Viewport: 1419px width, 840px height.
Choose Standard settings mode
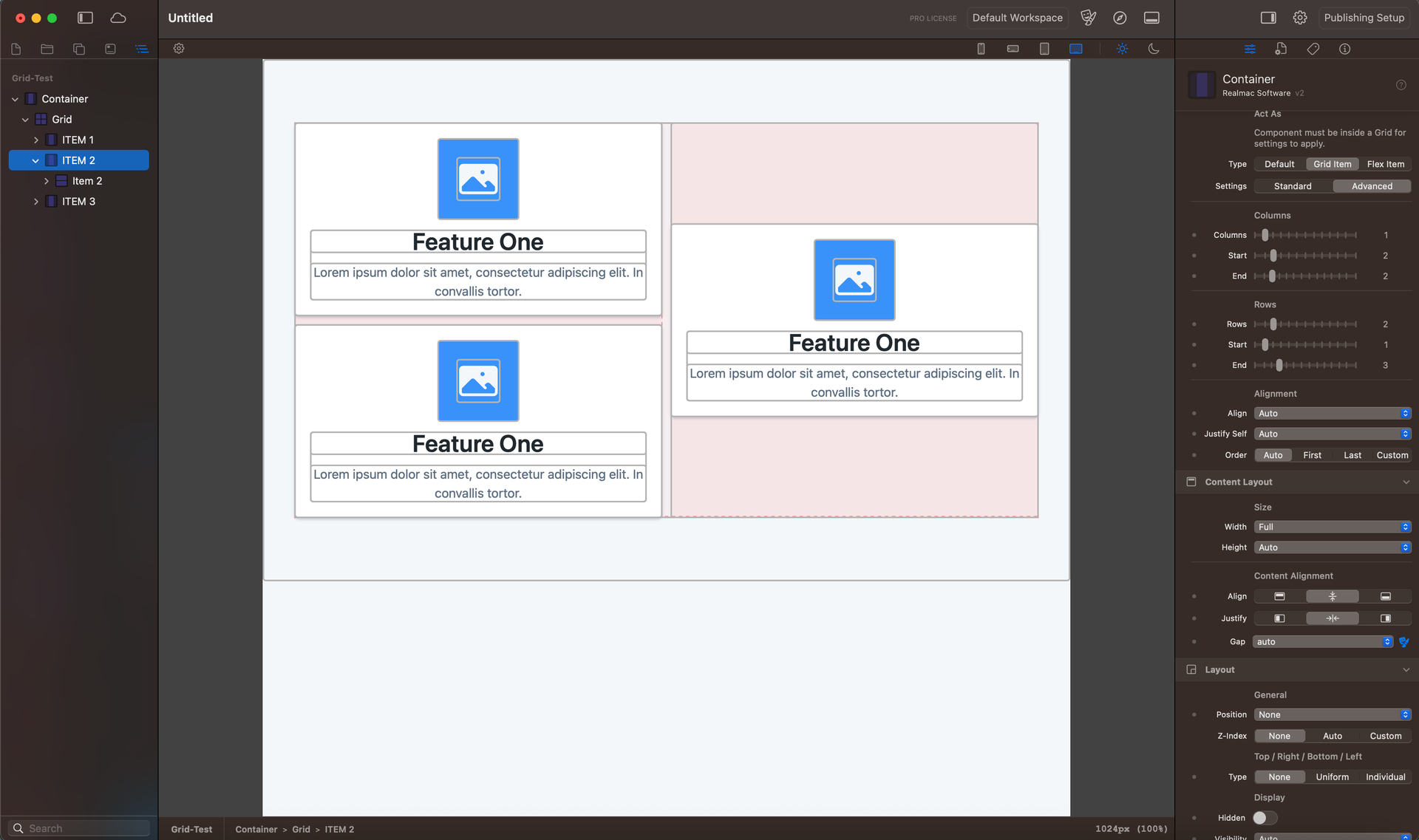[1293, 186]
